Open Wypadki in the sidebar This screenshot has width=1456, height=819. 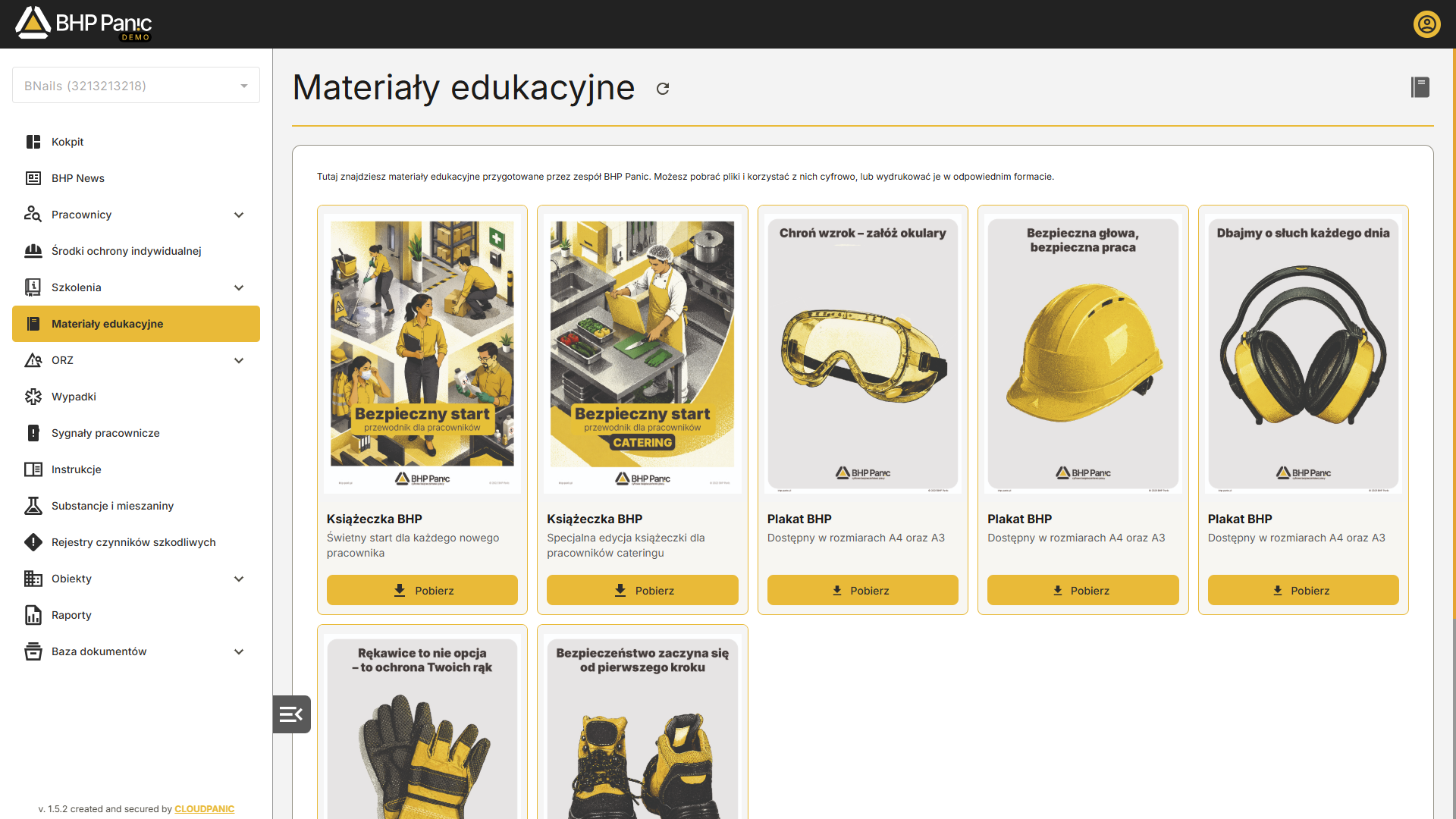coord(136,397)
